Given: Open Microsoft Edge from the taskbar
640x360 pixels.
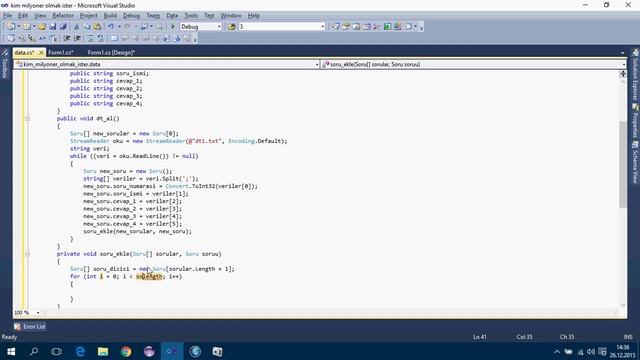Looking at the screenshot, I should point(80,351).
